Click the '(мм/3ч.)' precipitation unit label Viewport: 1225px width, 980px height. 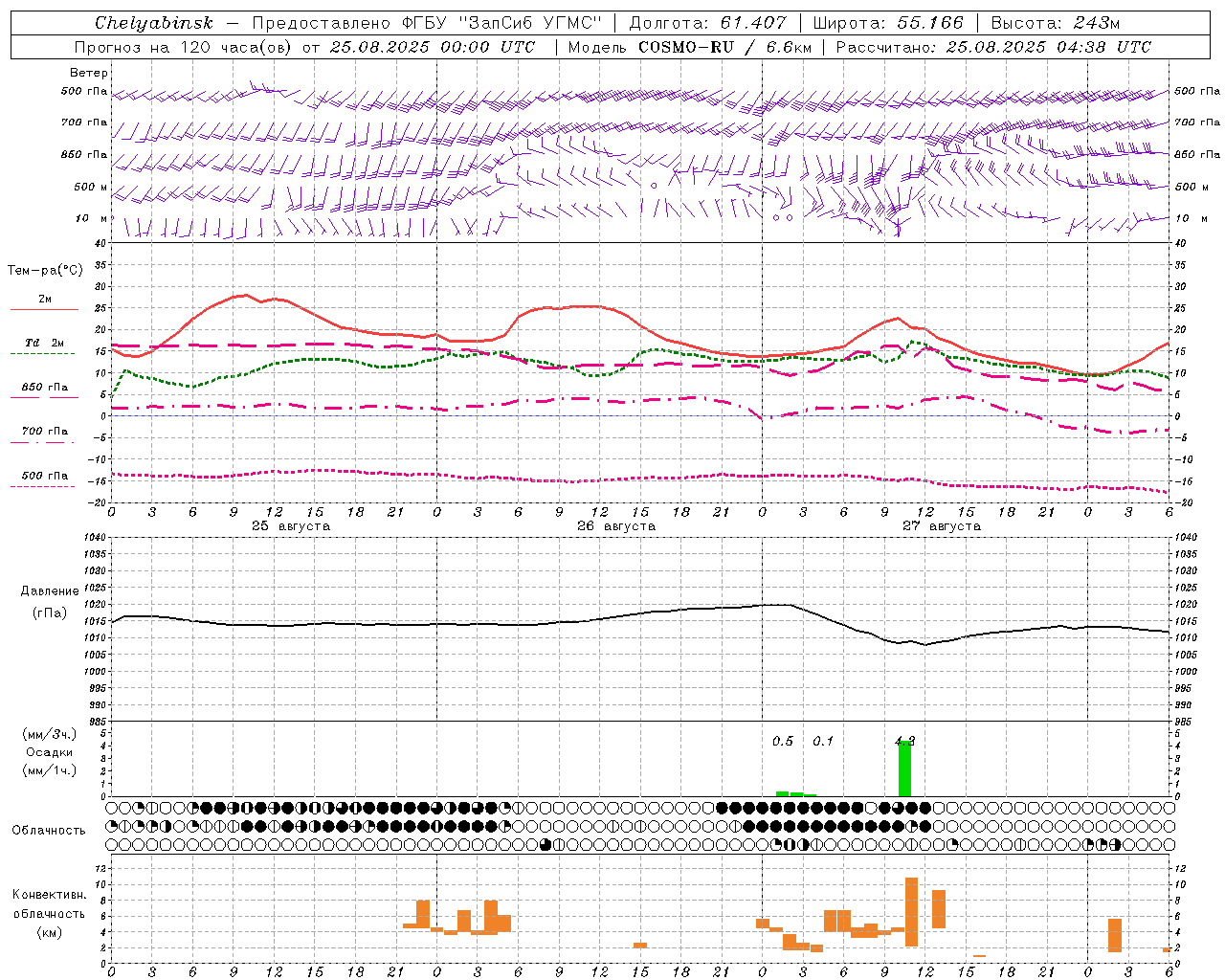[x=50, y=734]
